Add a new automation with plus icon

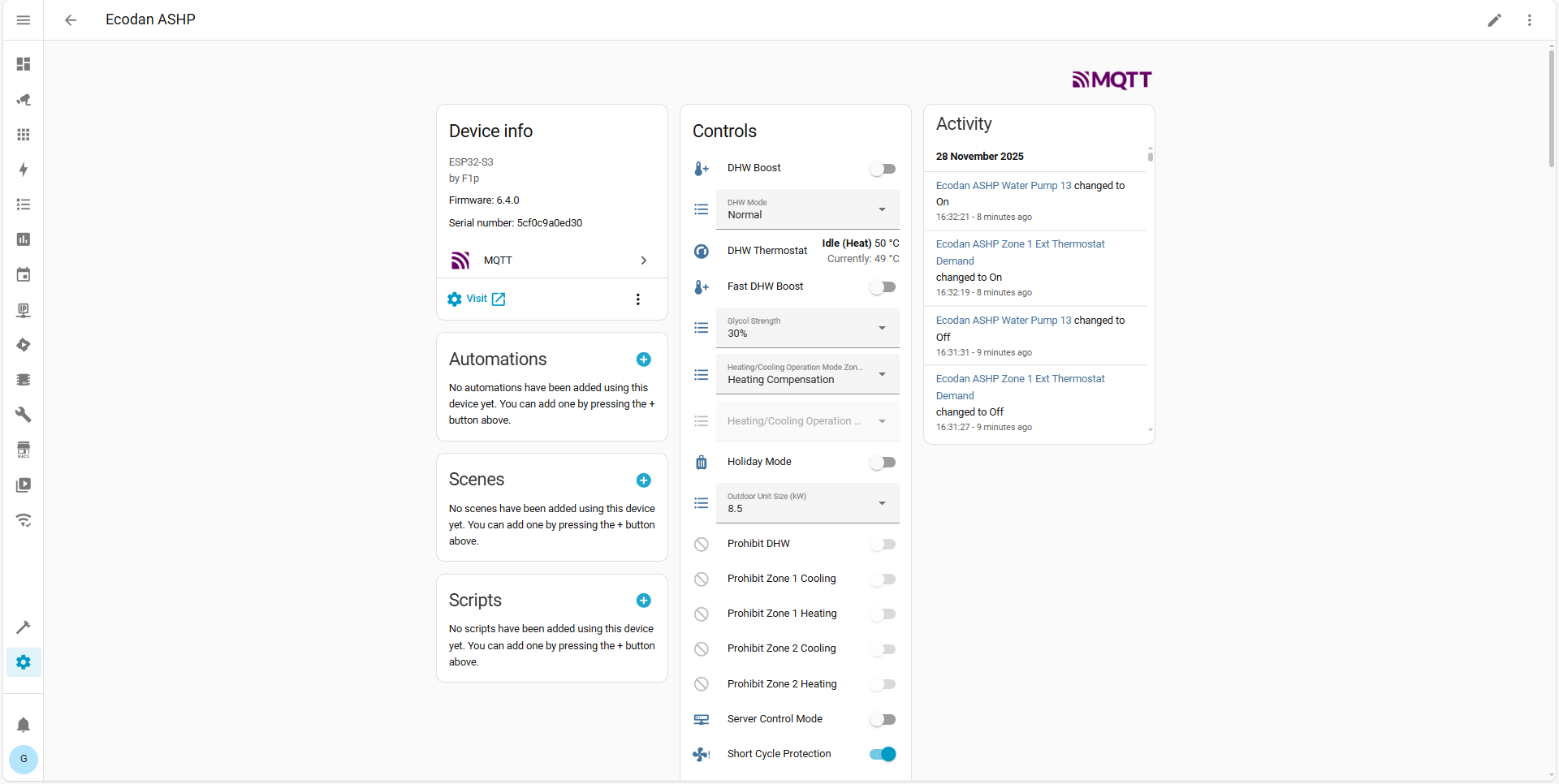pyautogui.click(x=643, y=360)
